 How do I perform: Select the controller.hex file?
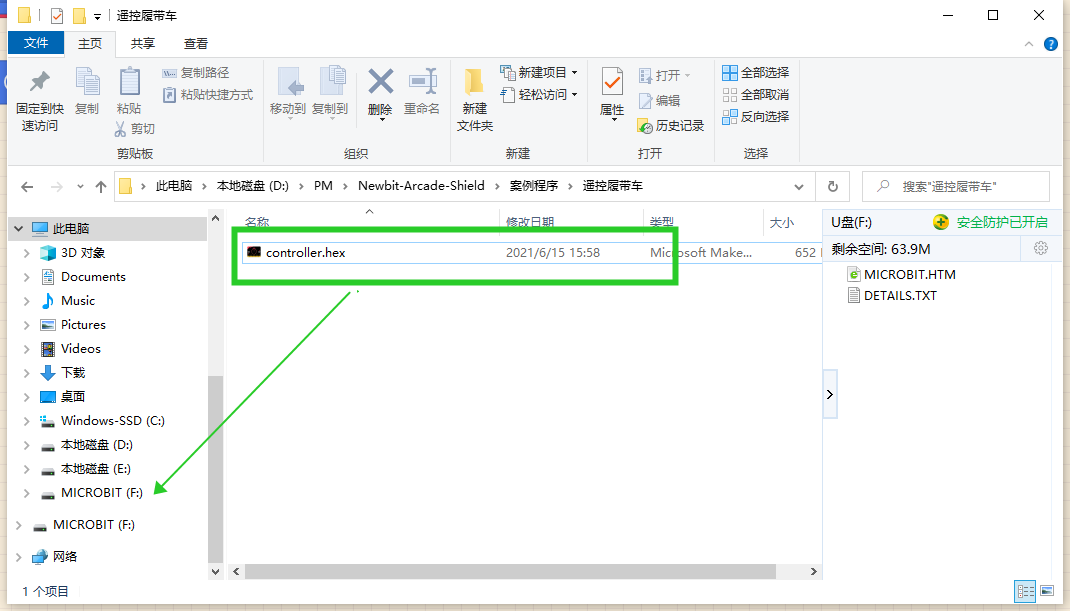pos(306,253)
